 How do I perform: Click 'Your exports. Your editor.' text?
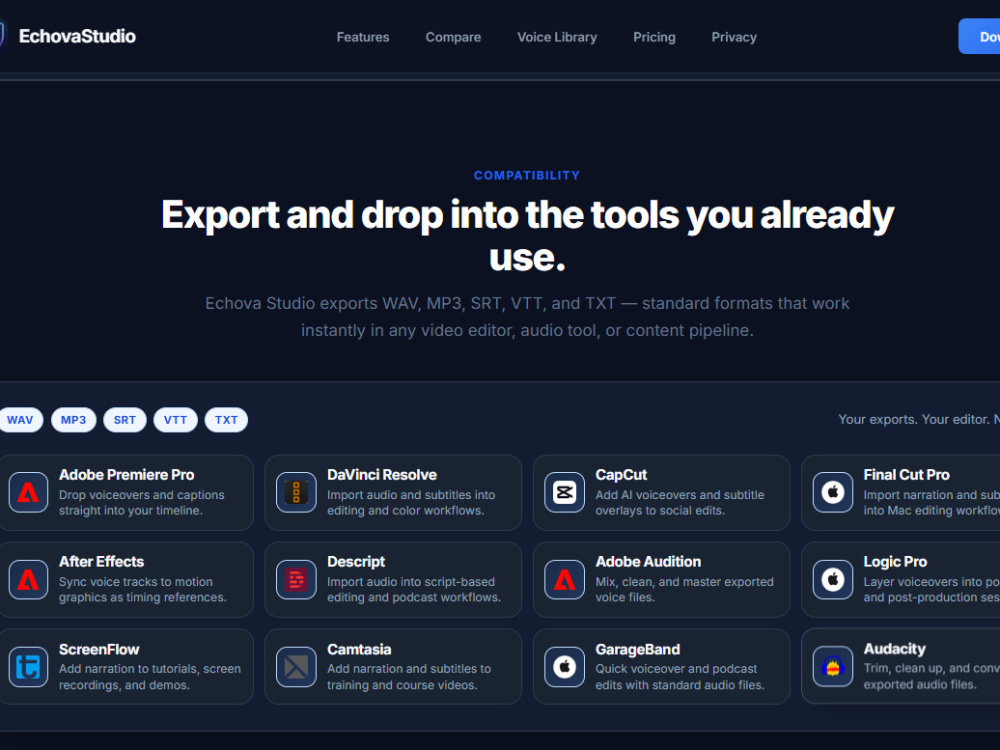tap(918, 419)
